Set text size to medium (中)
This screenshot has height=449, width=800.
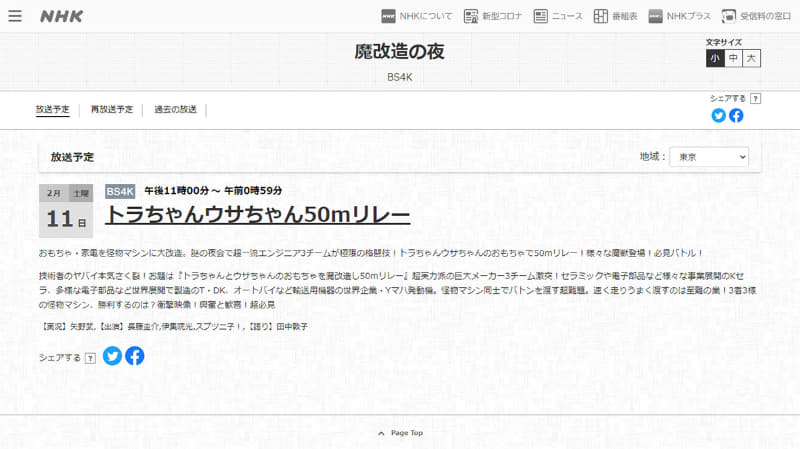click(733, 58)
